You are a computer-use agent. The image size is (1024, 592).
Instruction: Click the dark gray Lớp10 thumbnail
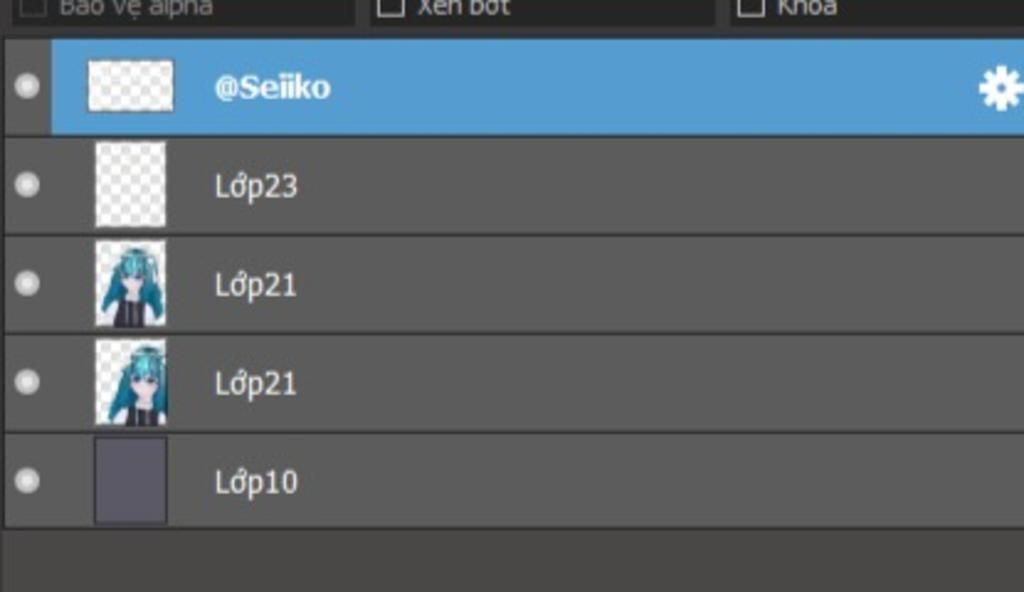(131, 481)
